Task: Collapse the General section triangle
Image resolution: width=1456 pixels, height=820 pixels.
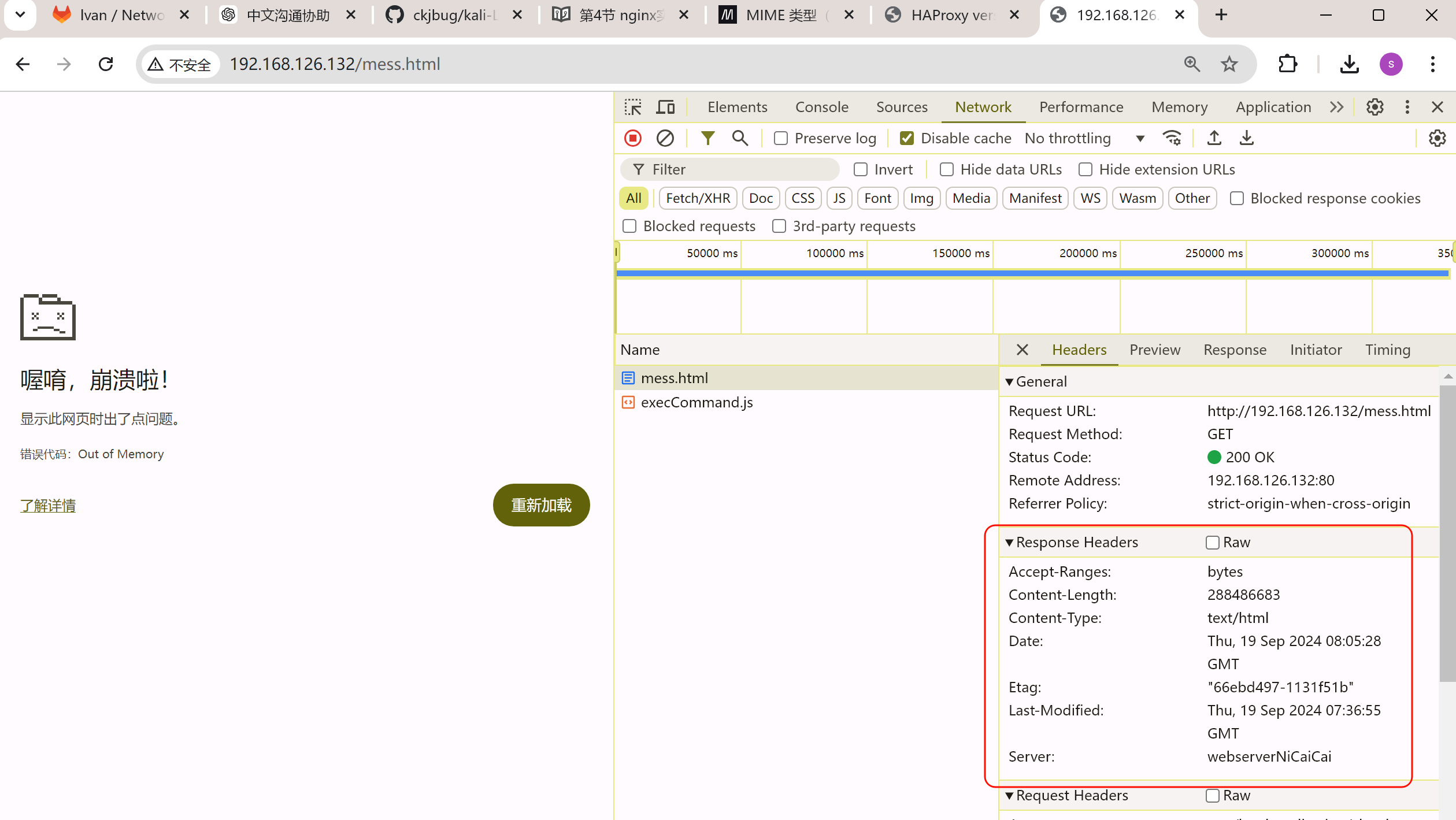Action: (1009, 382)
